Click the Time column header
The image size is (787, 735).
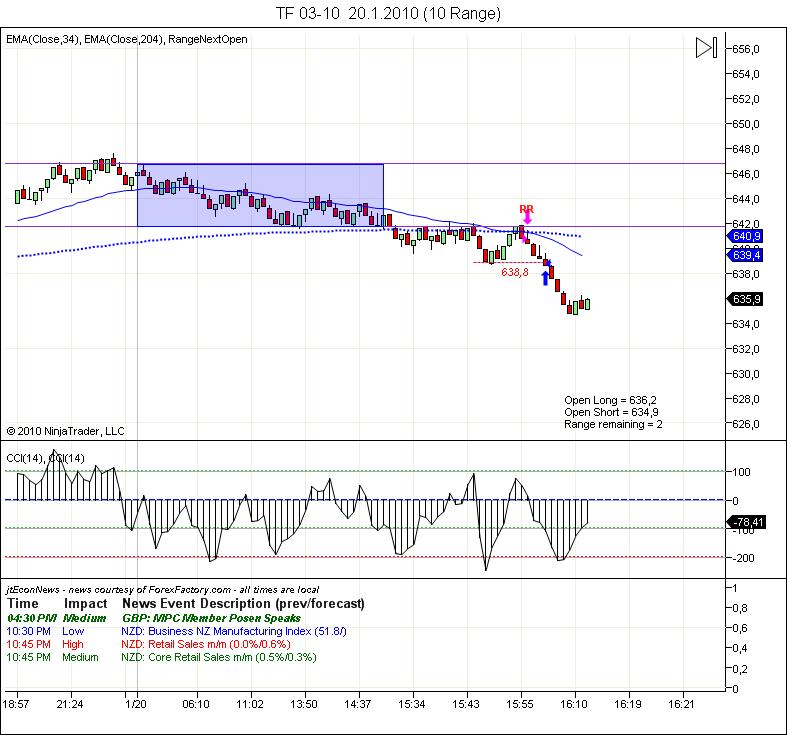(23, 603)
